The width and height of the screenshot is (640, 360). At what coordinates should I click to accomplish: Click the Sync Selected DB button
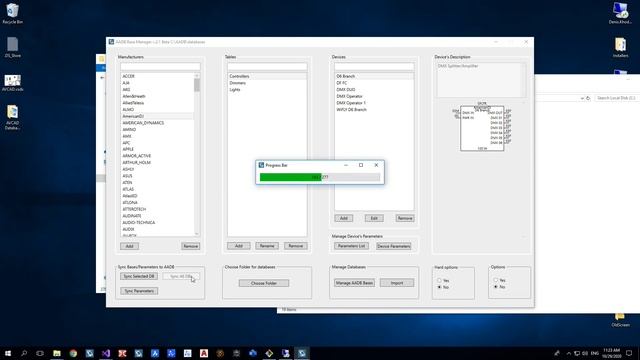click(x=139, y=276)
